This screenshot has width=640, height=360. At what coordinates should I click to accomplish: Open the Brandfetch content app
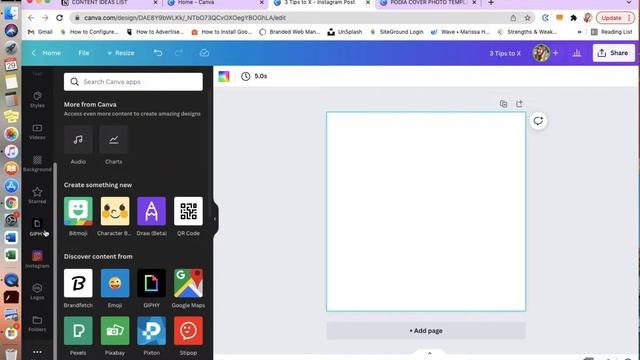click(x=78, y=283)
